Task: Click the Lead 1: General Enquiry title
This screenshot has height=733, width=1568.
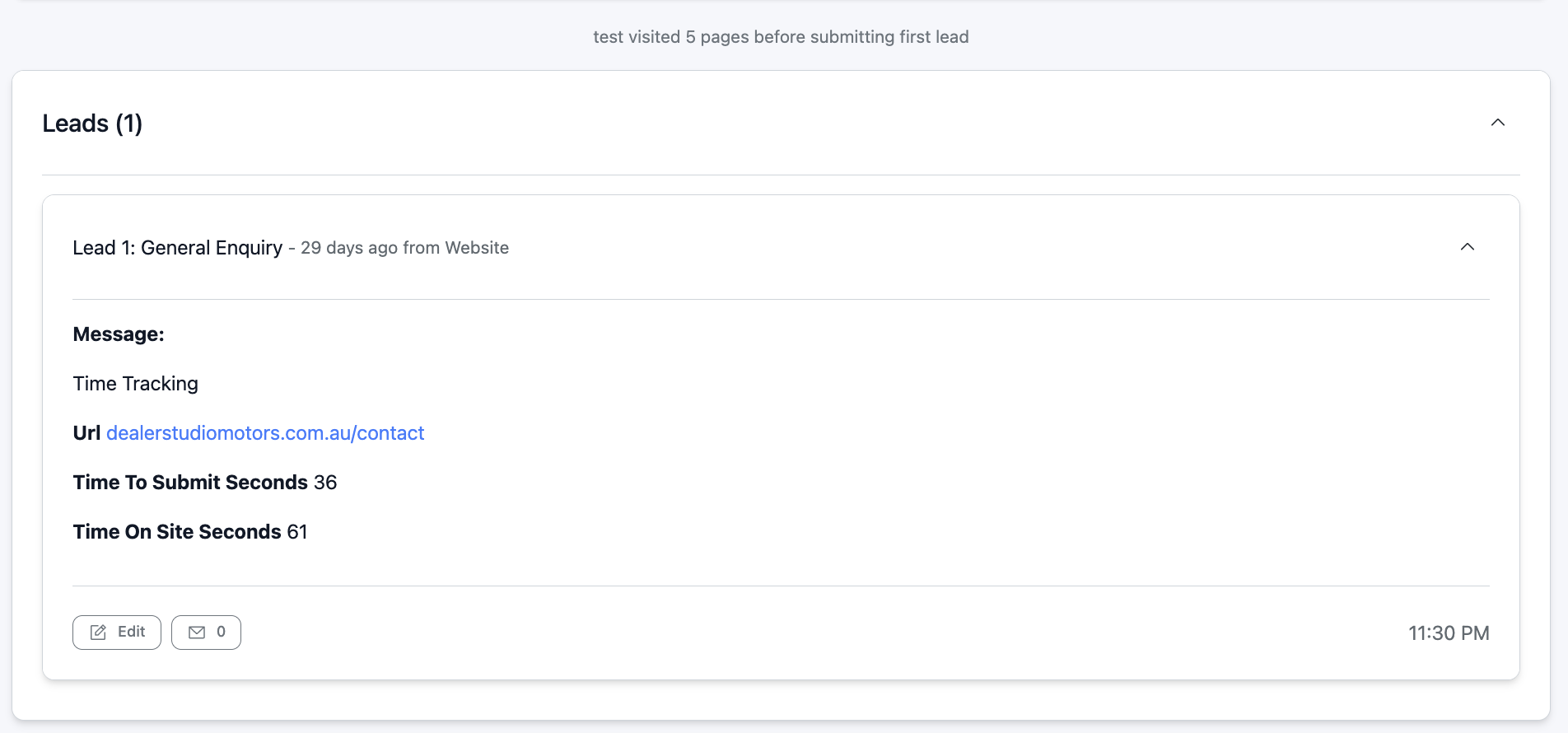Action: (x=177, y=248)
